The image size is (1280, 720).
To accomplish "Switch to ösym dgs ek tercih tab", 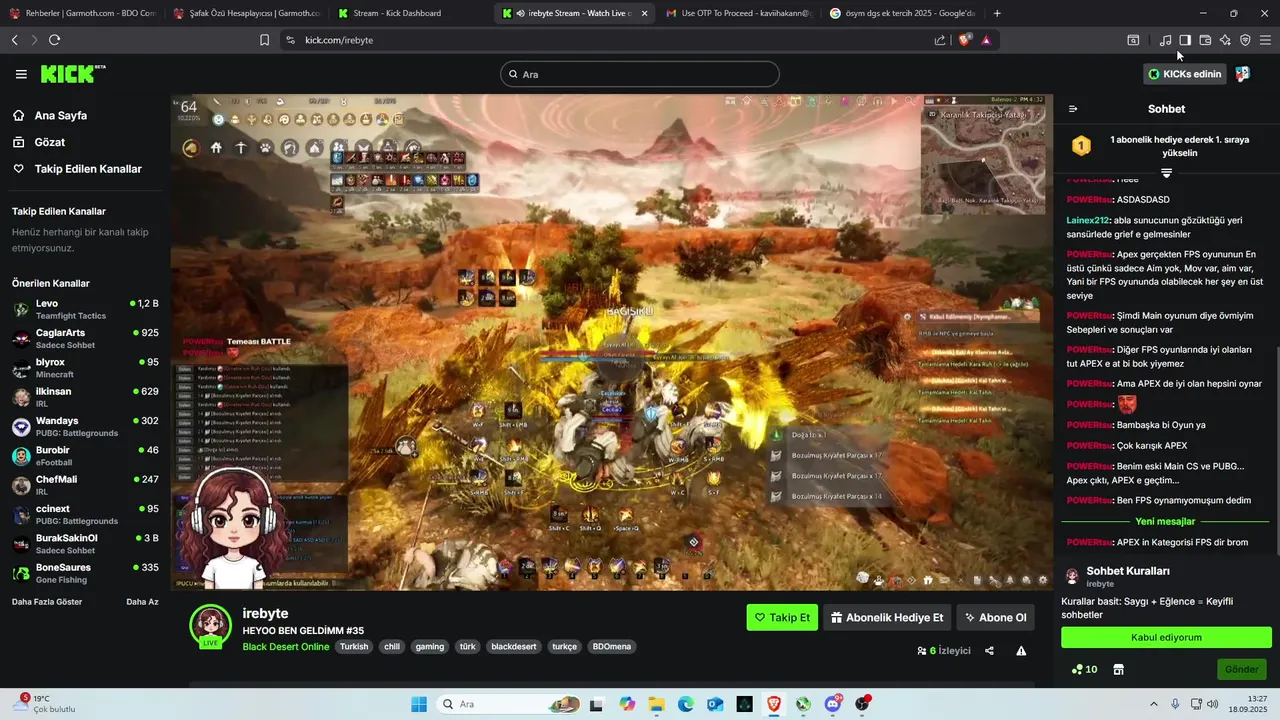I will [x=903, y=13].
